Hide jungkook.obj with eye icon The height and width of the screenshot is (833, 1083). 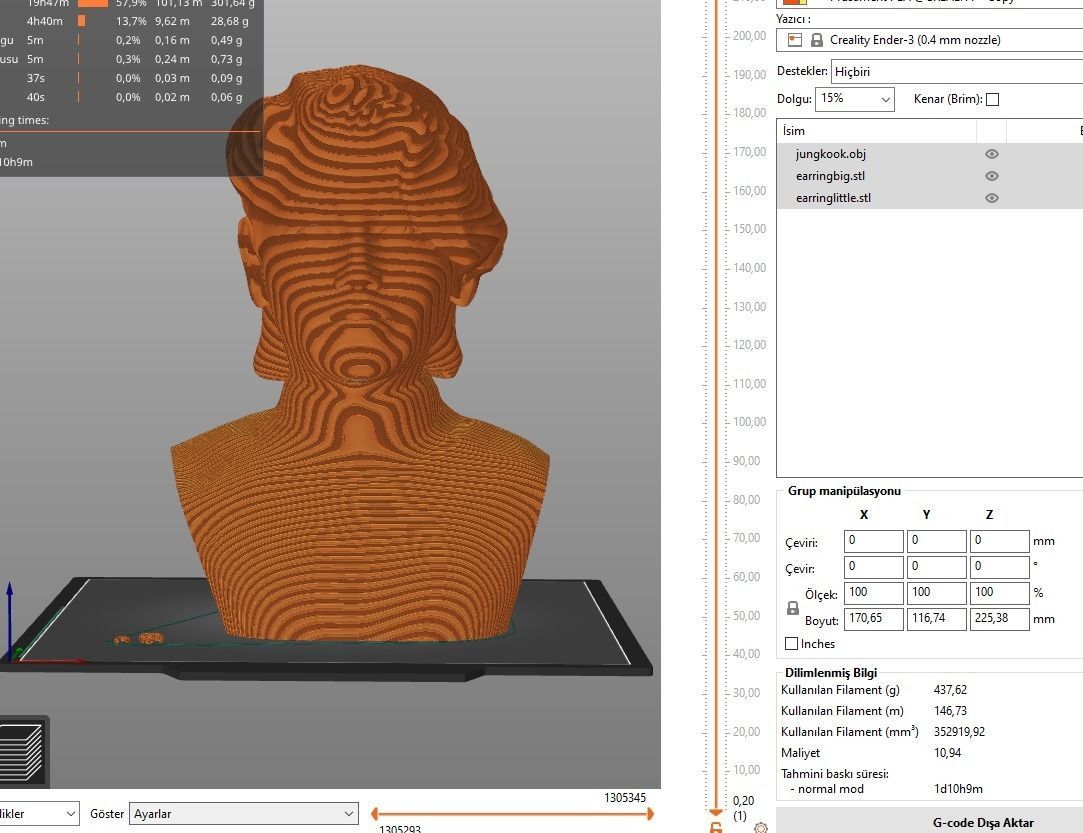click(992, 154)
